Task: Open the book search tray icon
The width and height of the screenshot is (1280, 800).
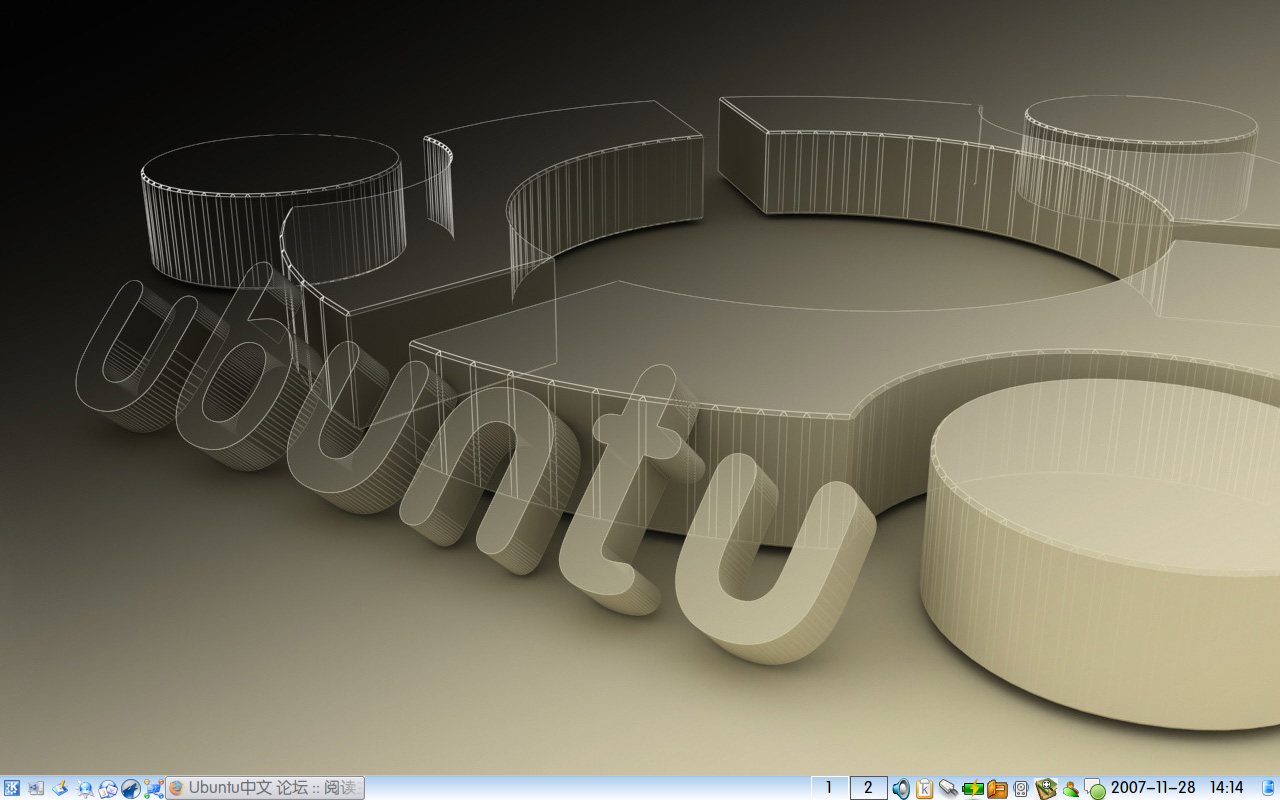Action: pos(1046,788)
